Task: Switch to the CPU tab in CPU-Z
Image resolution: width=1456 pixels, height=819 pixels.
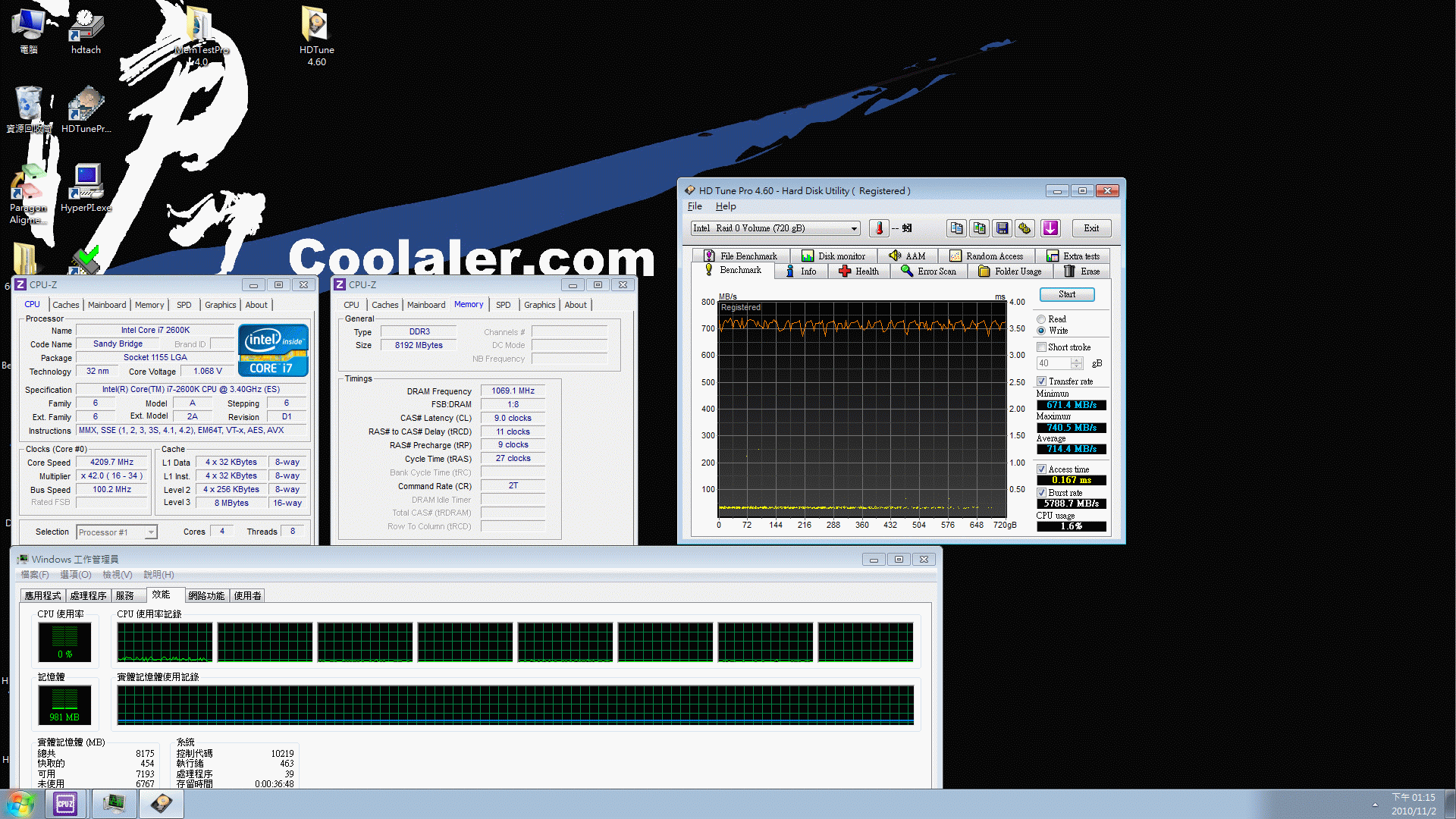Action: [356, 305]
